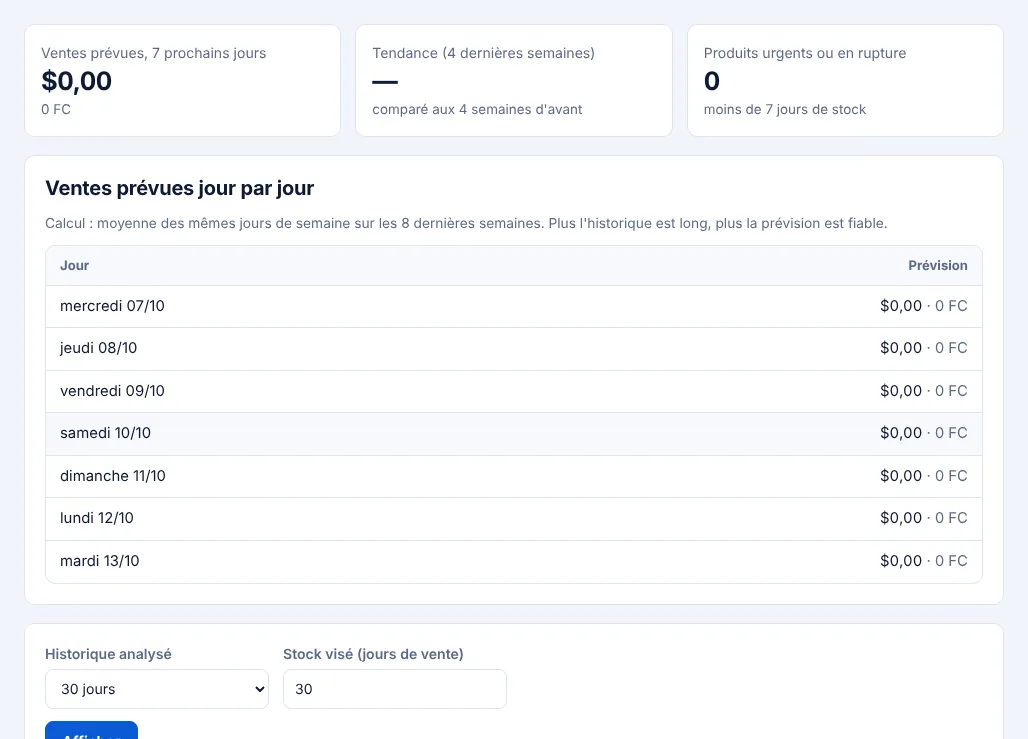Click the Historique analysé label
Screen dimensions: 1028x739
tap(108, 654)
